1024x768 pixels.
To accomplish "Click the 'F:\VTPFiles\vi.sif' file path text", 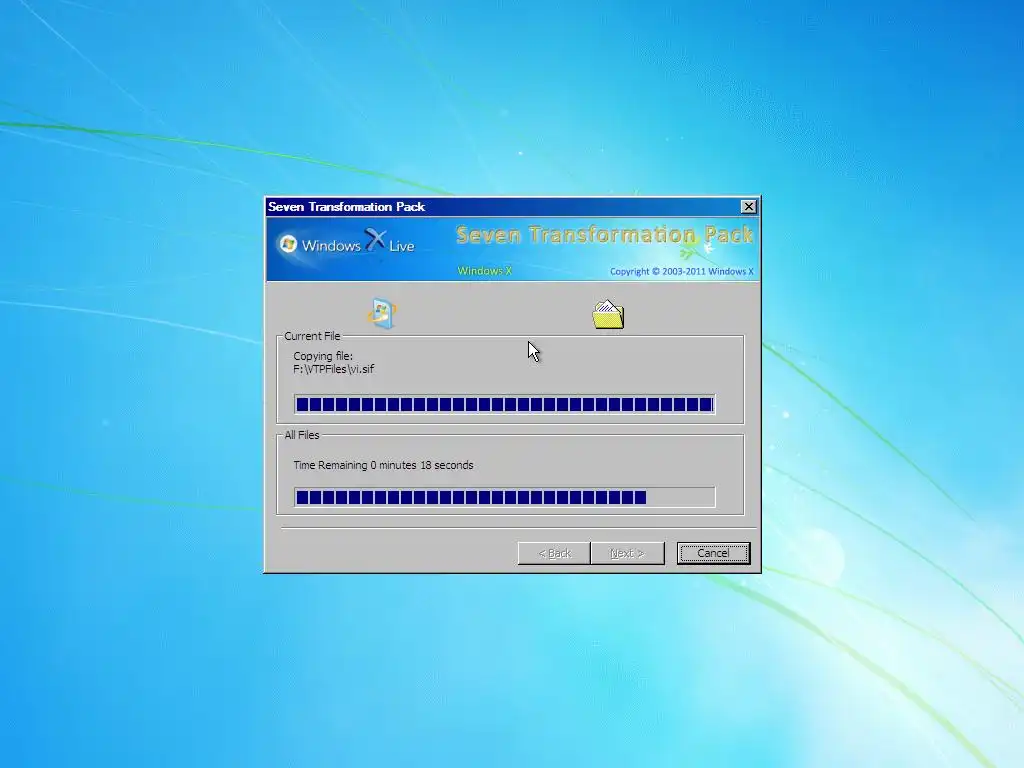I will coord(334,369).
